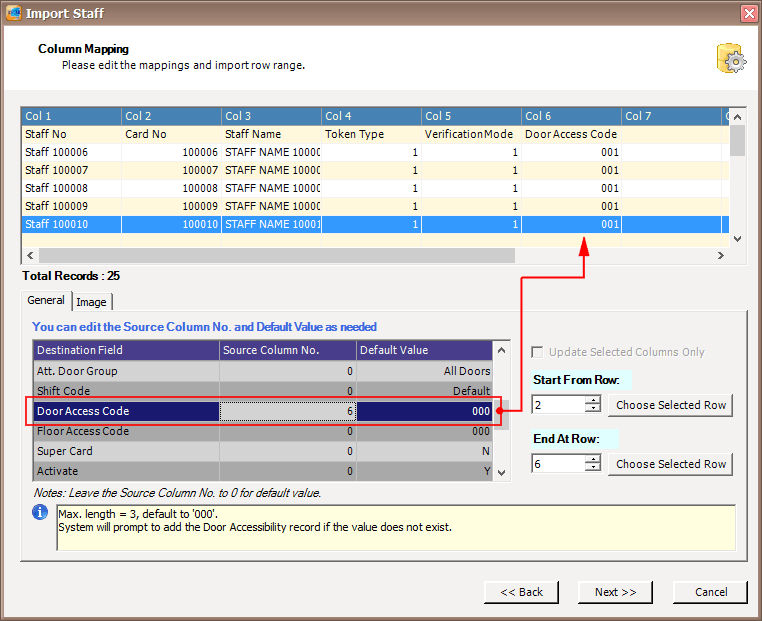Select the General tab
This screenshot has width=762, height=621.
coord(46,300)
